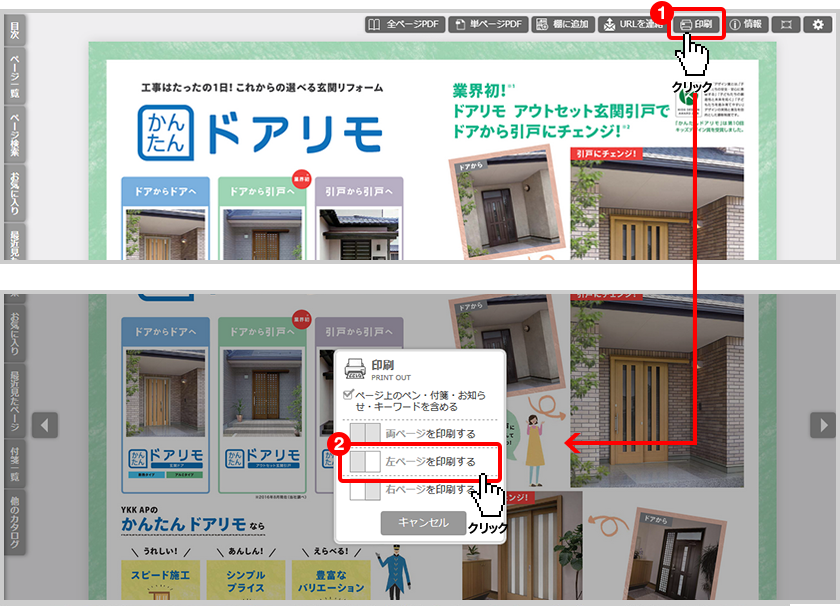
Task: Select 両ページを印刷する option
Action: coord(418,434)
